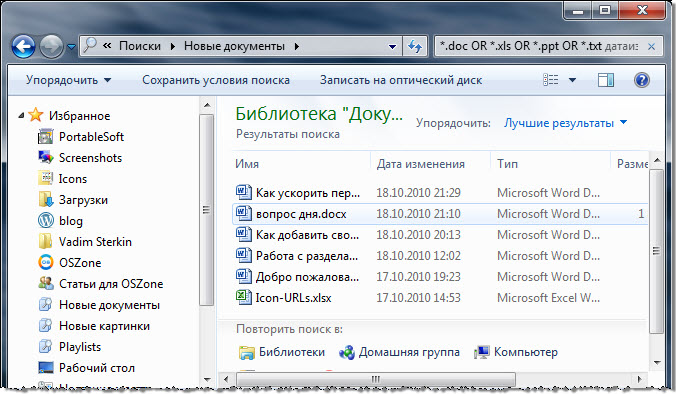Click the refresh button beside address bar
The width and height of the screenshot is (676, 394).
tap(415, 47)
